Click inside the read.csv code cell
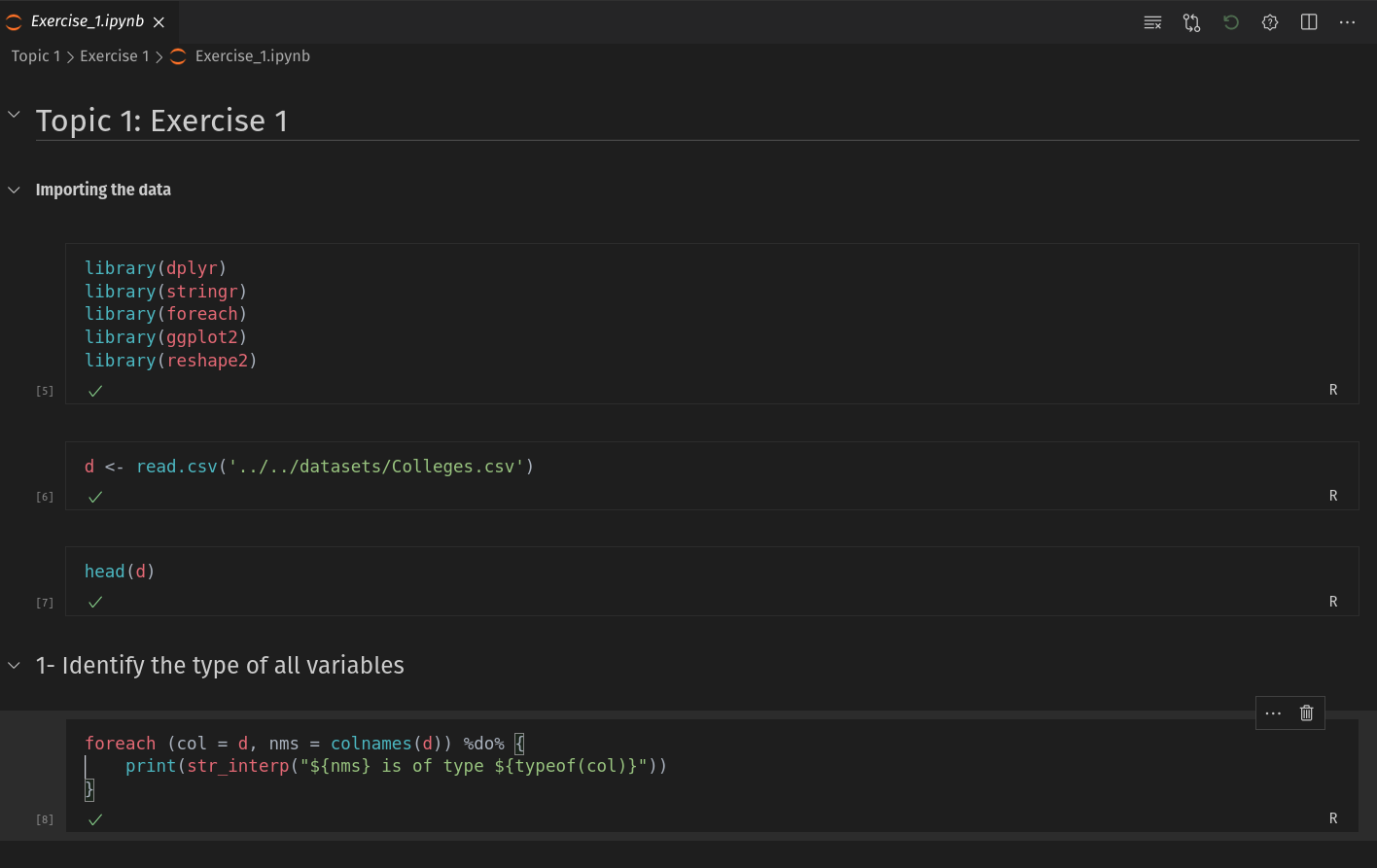 point(681,467)
